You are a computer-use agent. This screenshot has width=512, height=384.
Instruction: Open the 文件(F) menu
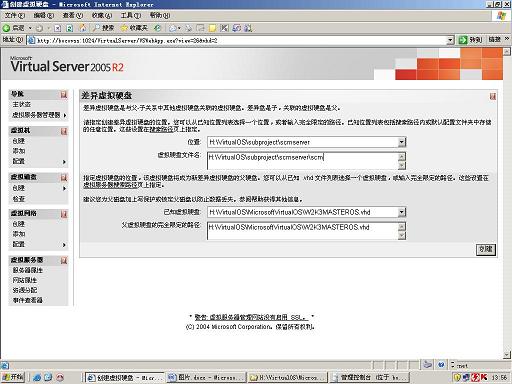pyautogui.click(x=15, y=15)
